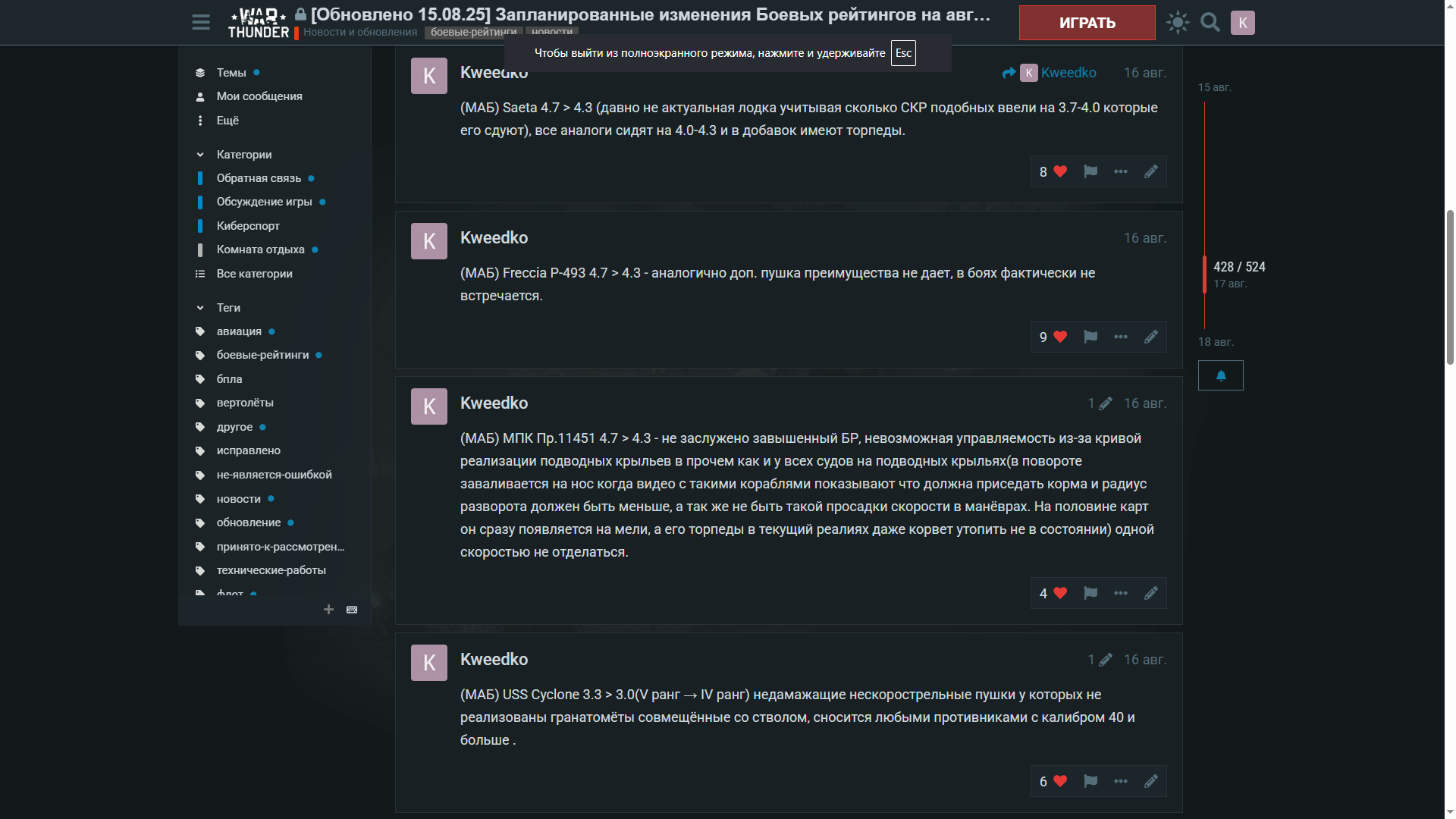This screenshot has height=819, width=1456.
Task: Open the hamburger sidebar menu
Action: (201, 23)
